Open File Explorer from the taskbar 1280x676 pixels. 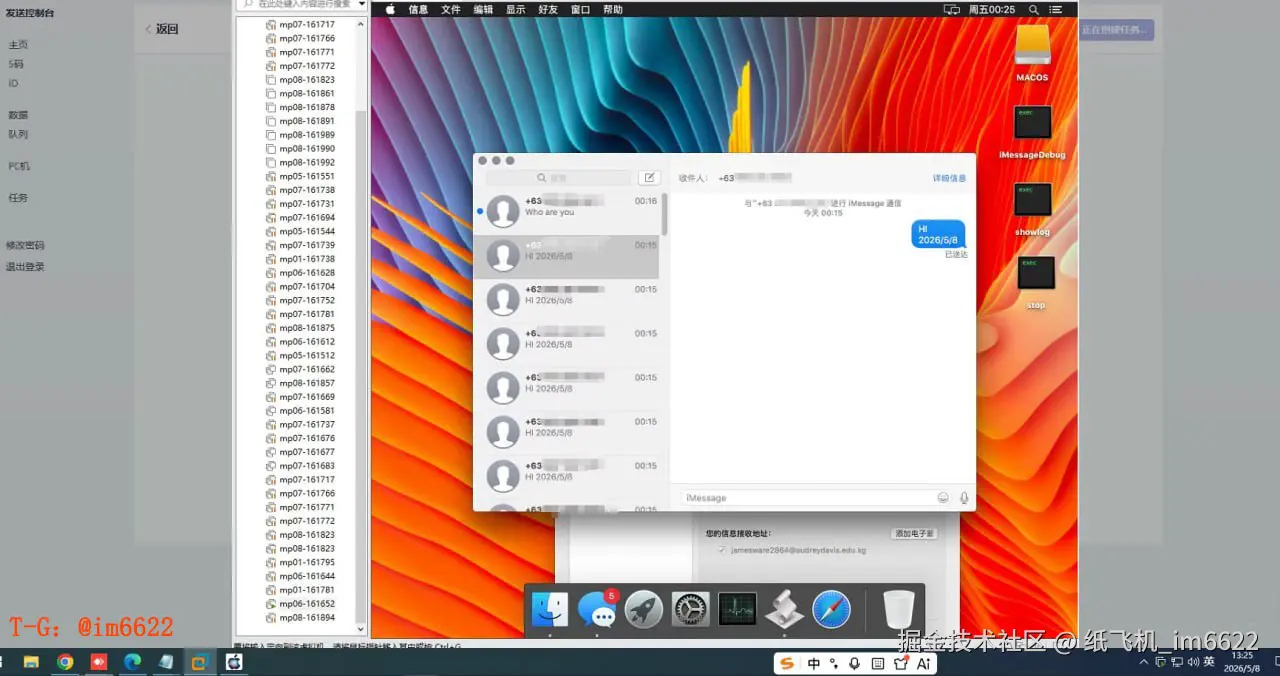31,662
